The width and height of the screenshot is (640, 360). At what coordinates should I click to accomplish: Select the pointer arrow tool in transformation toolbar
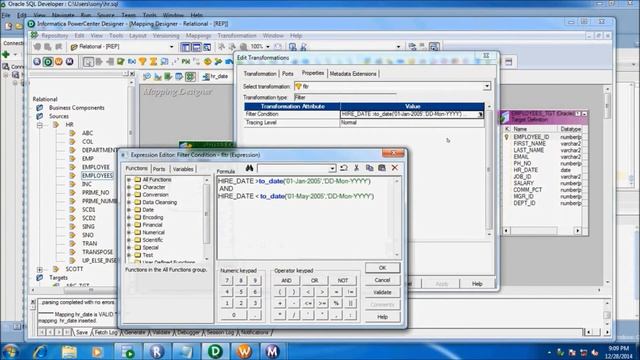pos(88,62)
